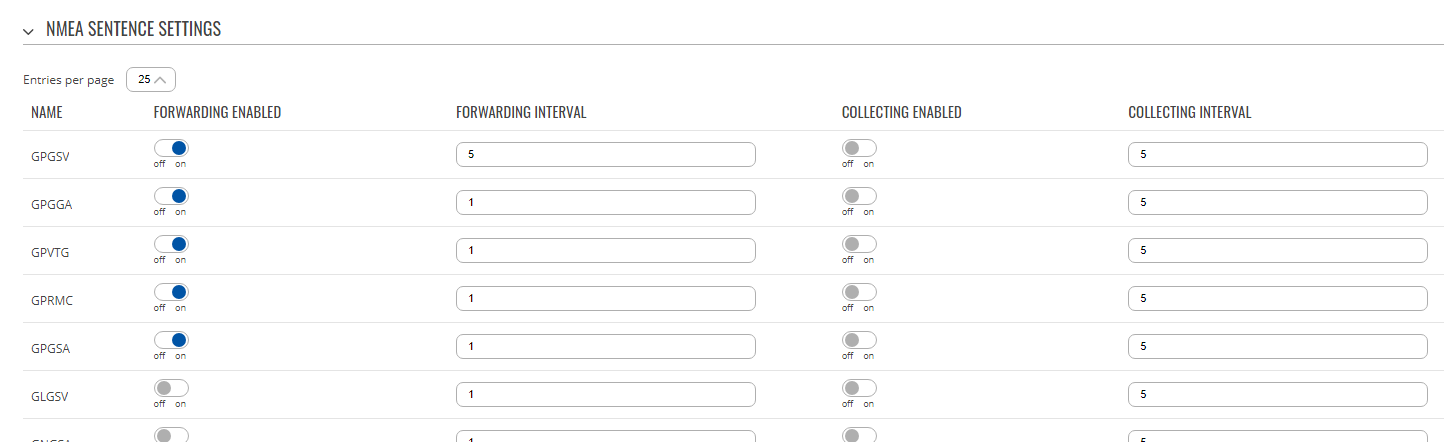Switch off GPRMC forwarding
This screenshot has height=442, width=1444.
(171, 292)
